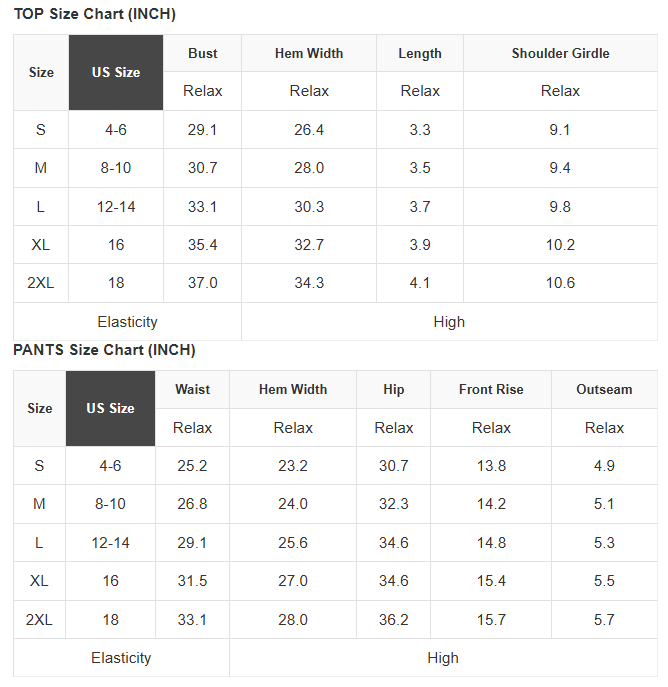Image resolution: width=668 pixels, height=687 pixels.
Task: Click the US Size header in PANTS chart
Action: (110, 408)
